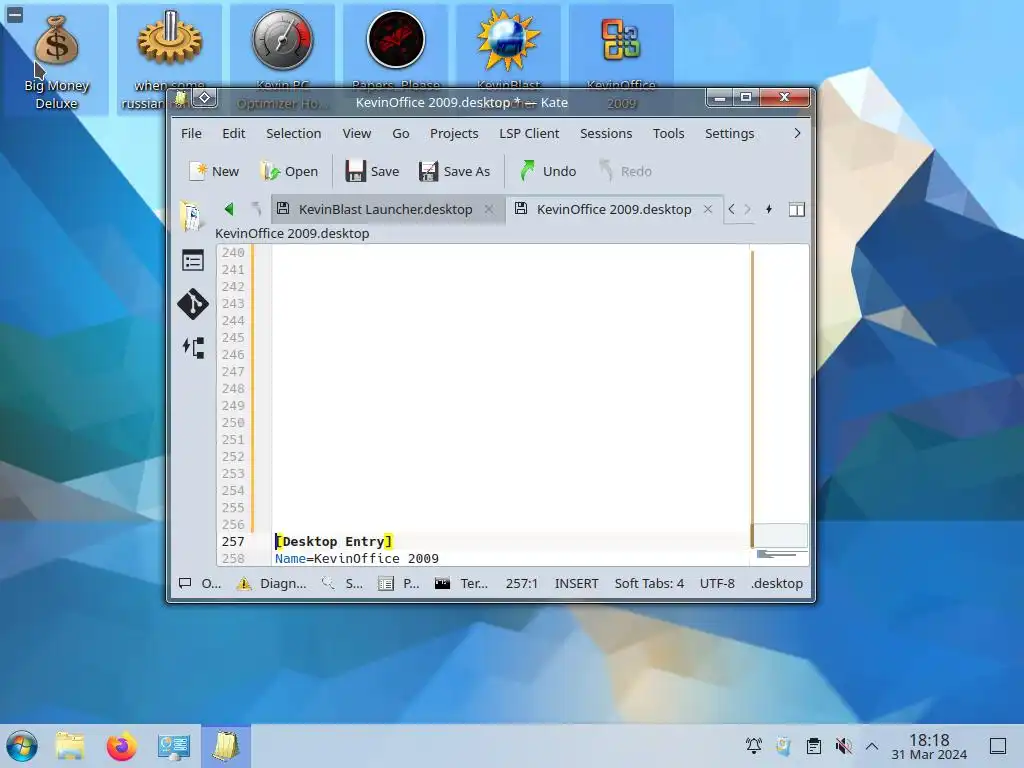Open the Go menu
The width and height of the screenshot is (1024, 768).
click(400, 133)
